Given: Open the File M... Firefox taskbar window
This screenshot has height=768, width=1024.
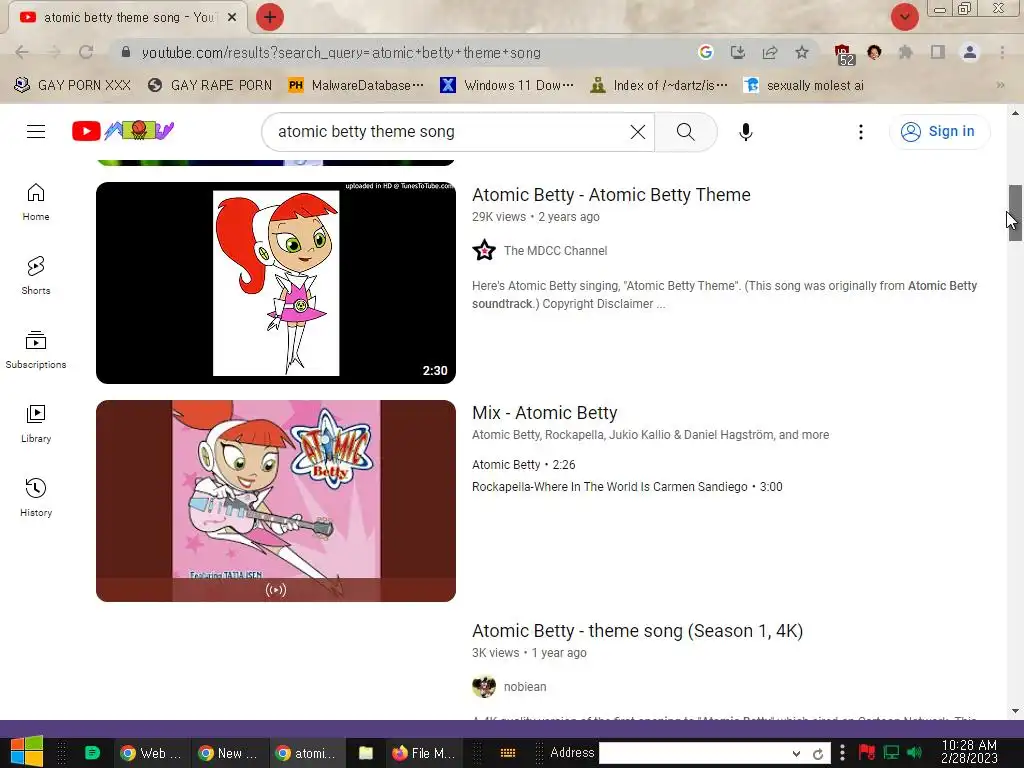Looking at the screenshot, I should (424, 754).
